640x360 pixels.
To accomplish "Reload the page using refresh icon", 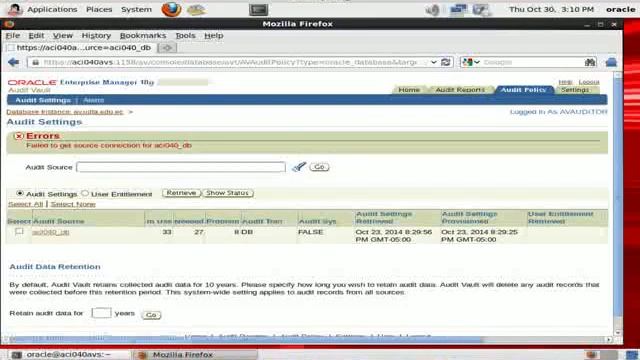I will [446, 62].
